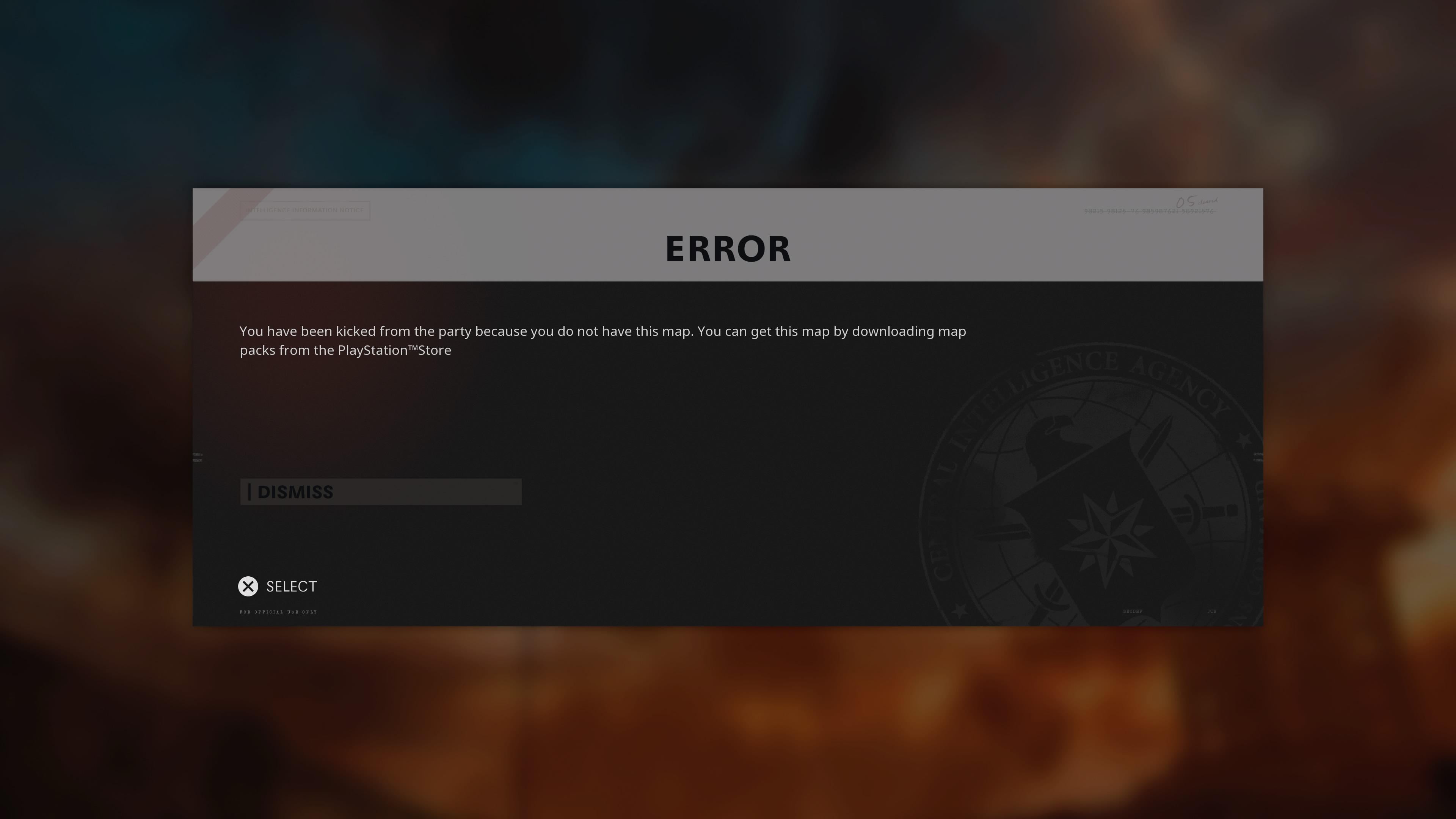Image resolution: width=1456 pixels, height=819 pixels.
Task: Click the tiny marker text on dialog's left edge
Action: pos(197,457)
